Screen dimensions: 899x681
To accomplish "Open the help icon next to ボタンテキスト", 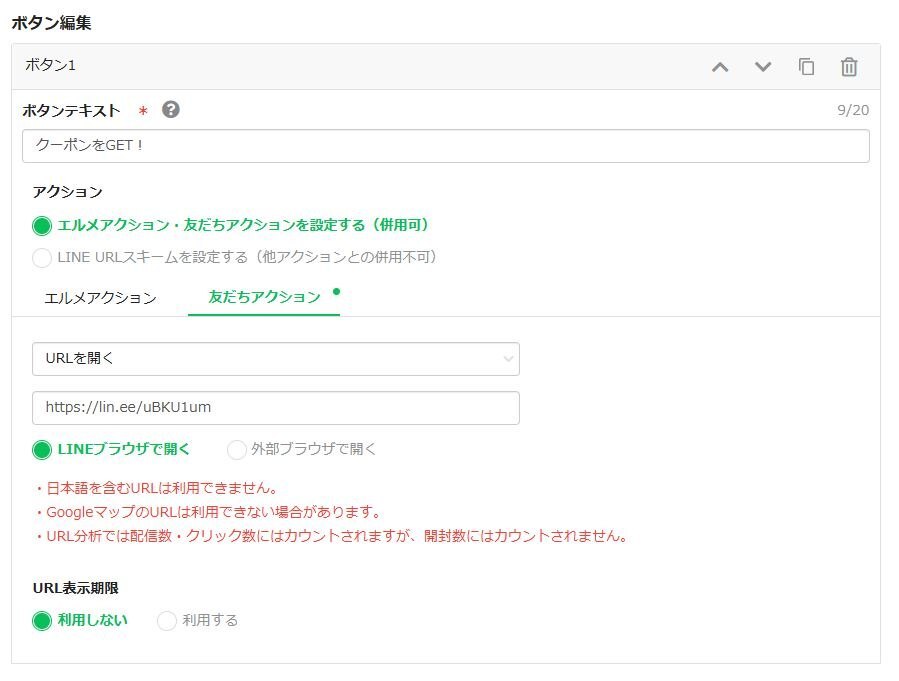I will pos(170,109).
